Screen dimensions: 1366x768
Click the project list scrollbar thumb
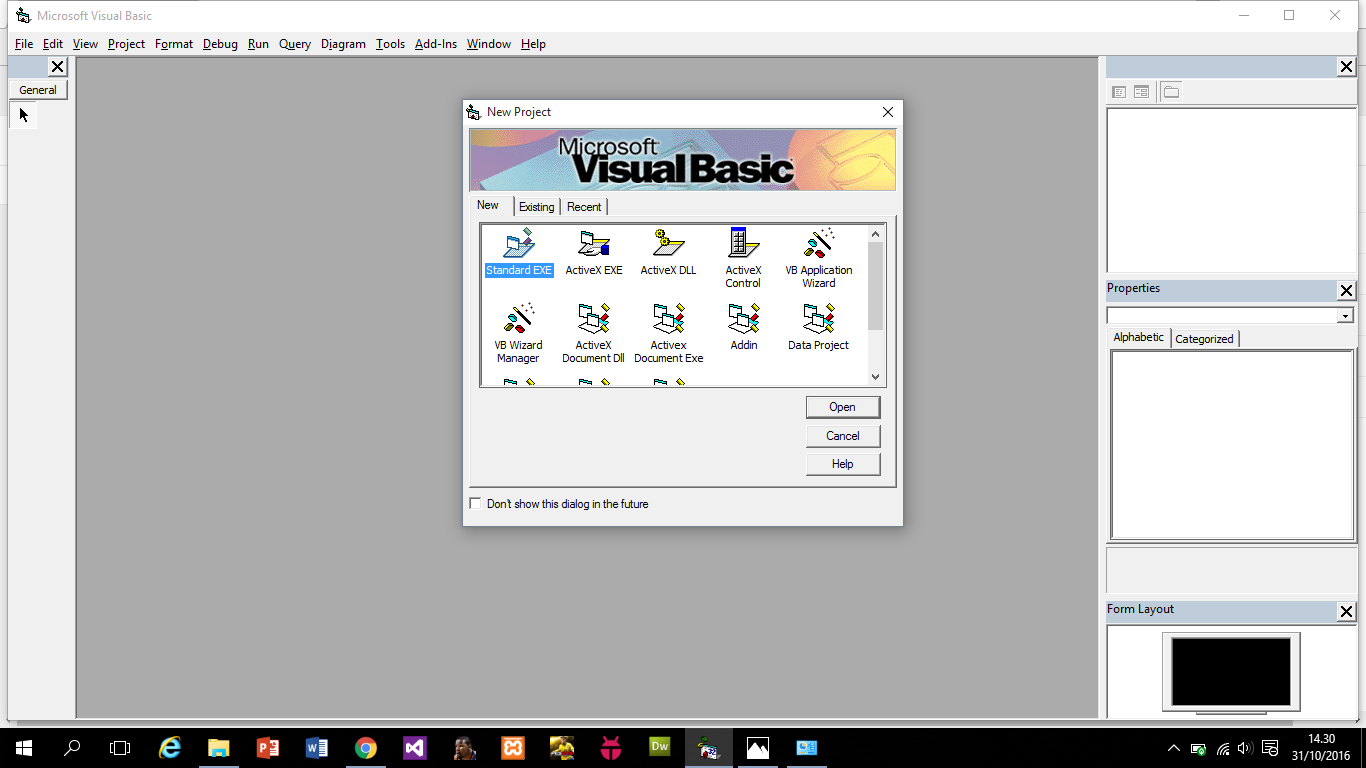pos(875,286)
